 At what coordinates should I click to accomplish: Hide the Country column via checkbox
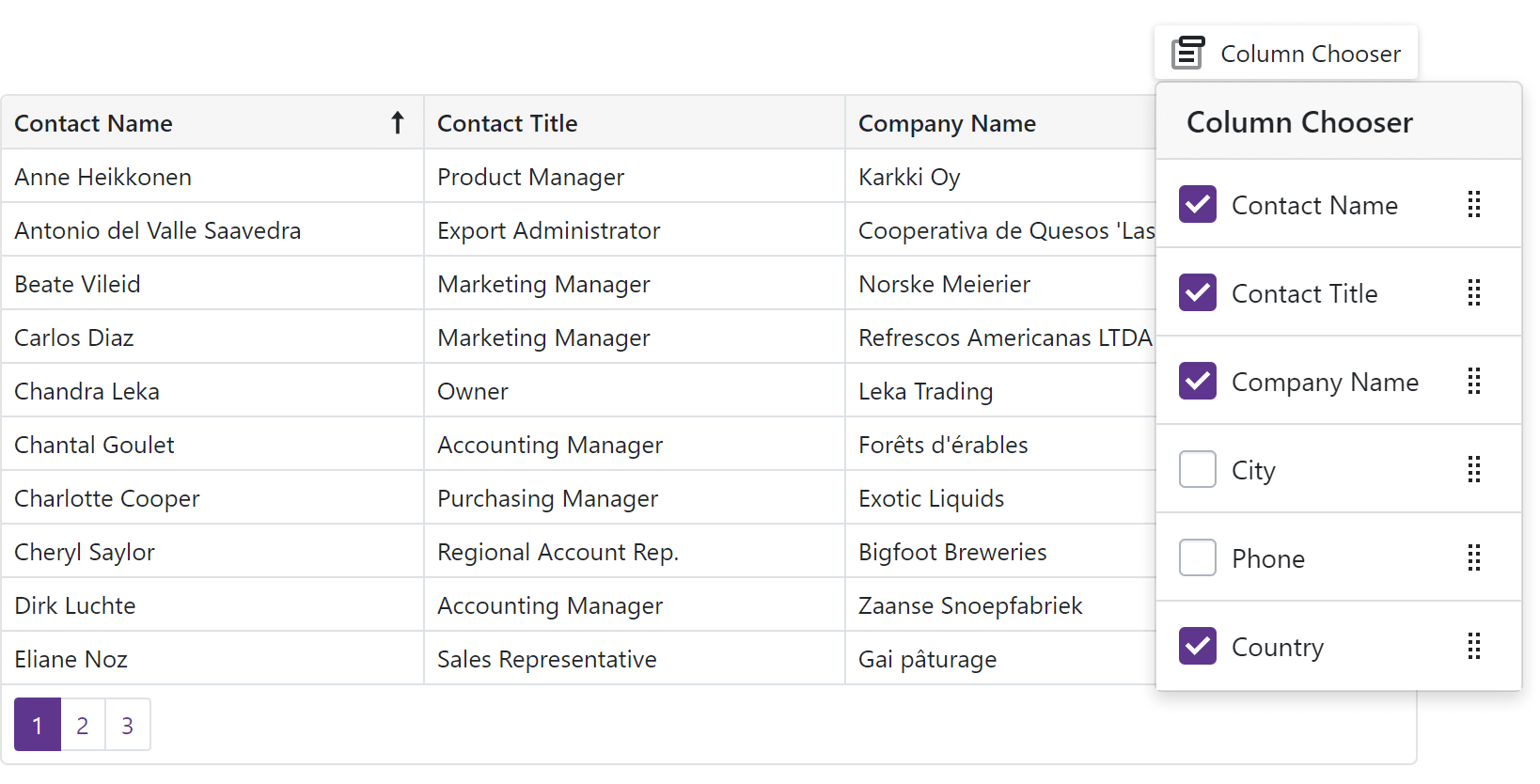click(x=1198, y=647)
